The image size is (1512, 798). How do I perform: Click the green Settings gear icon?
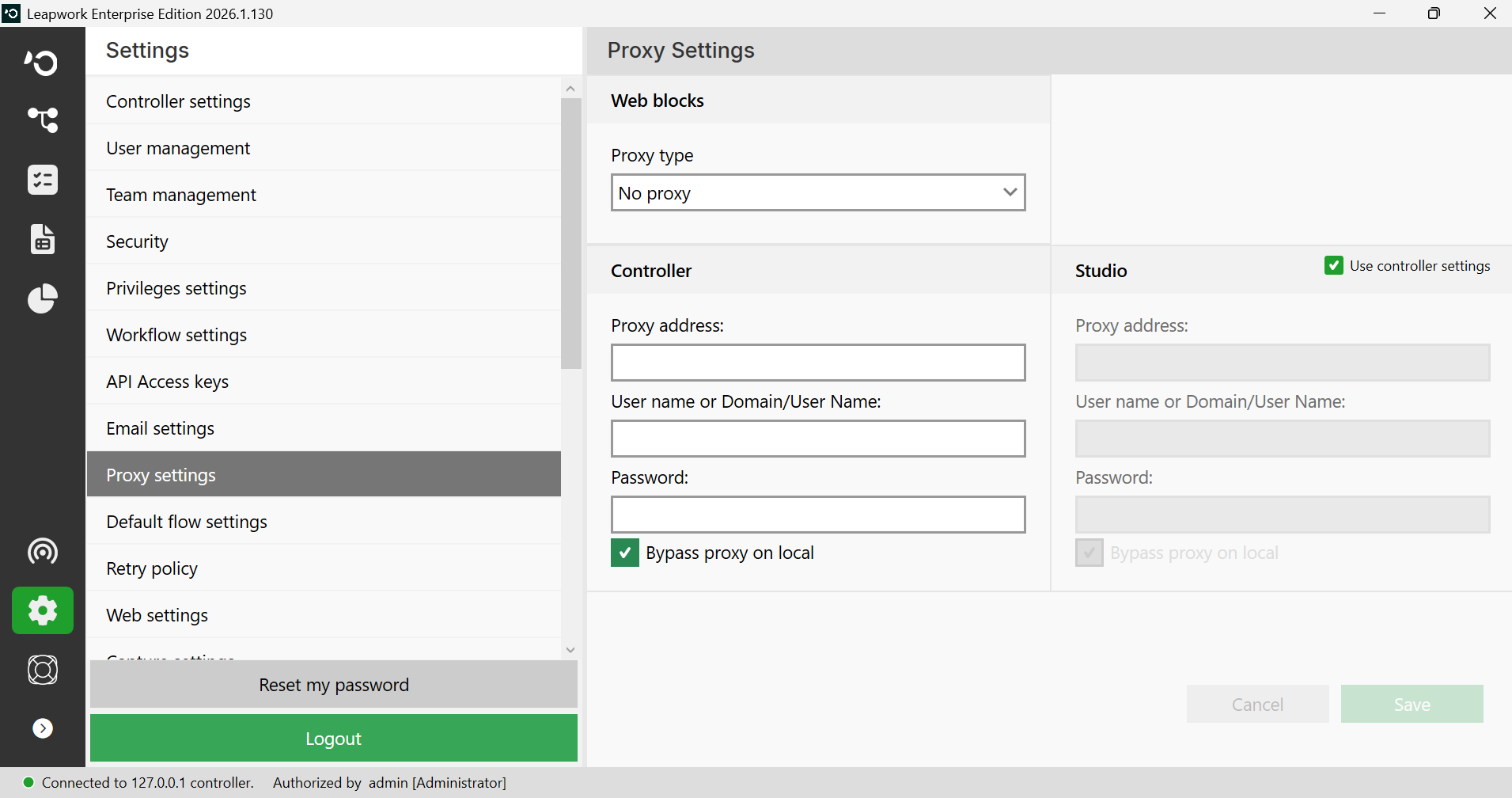pyautogui.click(x=43, y=610)
